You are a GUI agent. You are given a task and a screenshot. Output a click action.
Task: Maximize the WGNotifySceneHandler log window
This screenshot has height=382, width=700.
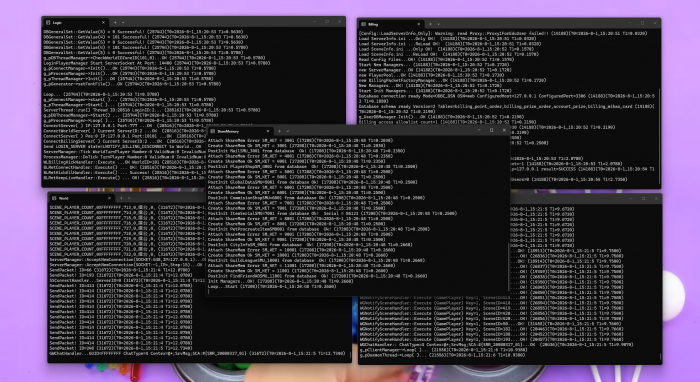coord(643,199)
